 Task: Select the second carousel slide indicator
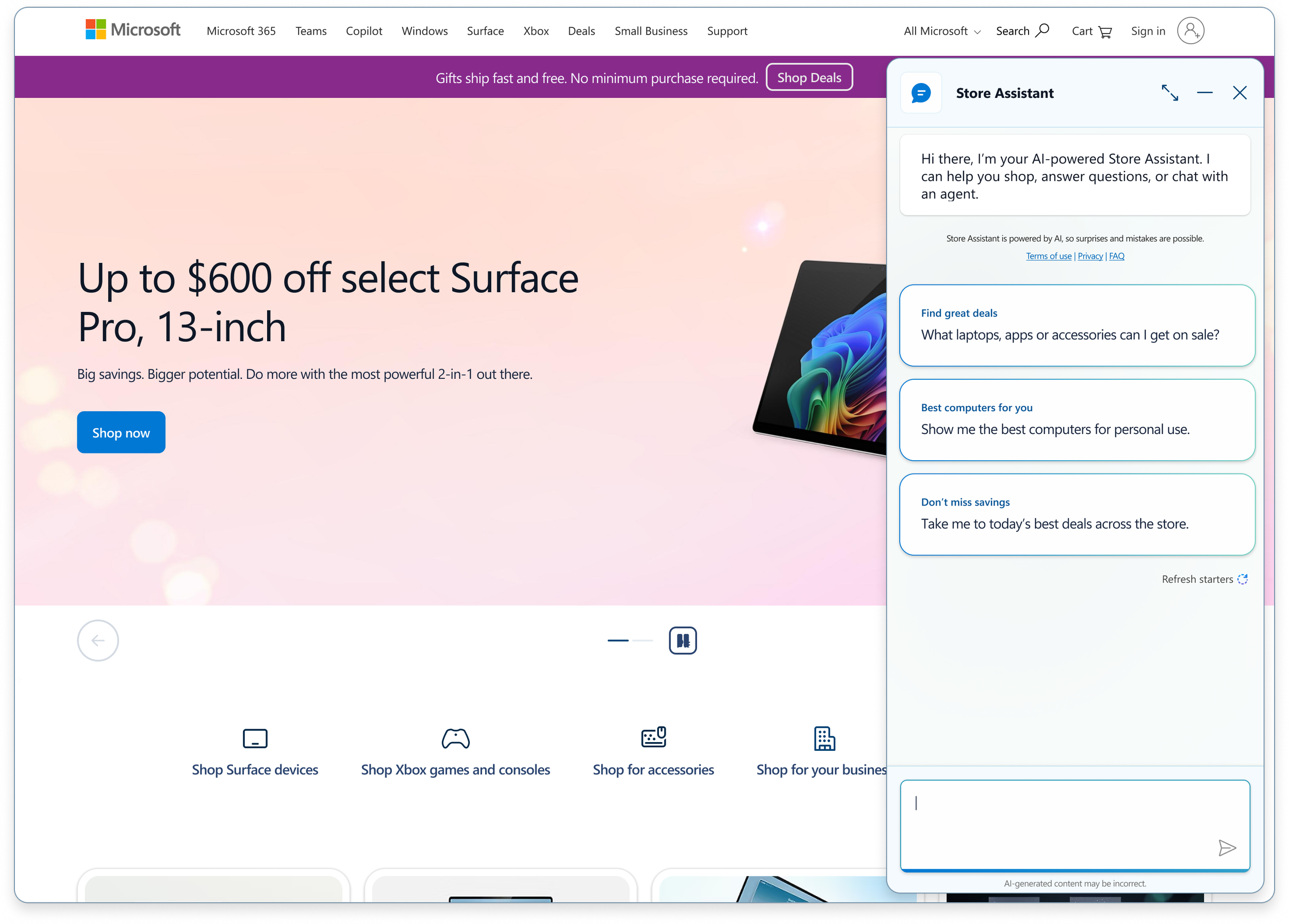pyautogui.click(x=643, y=641)
